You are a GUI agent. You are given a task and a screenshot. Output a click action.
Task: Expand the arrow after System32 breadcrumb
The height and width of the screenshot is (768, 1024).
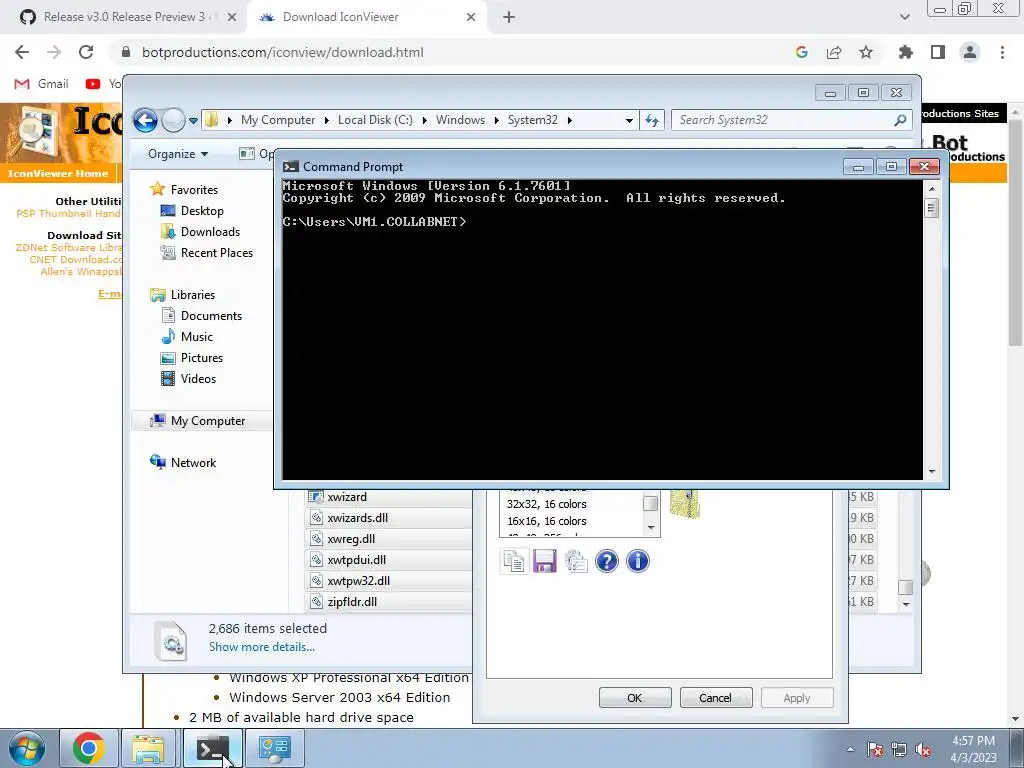570,120
